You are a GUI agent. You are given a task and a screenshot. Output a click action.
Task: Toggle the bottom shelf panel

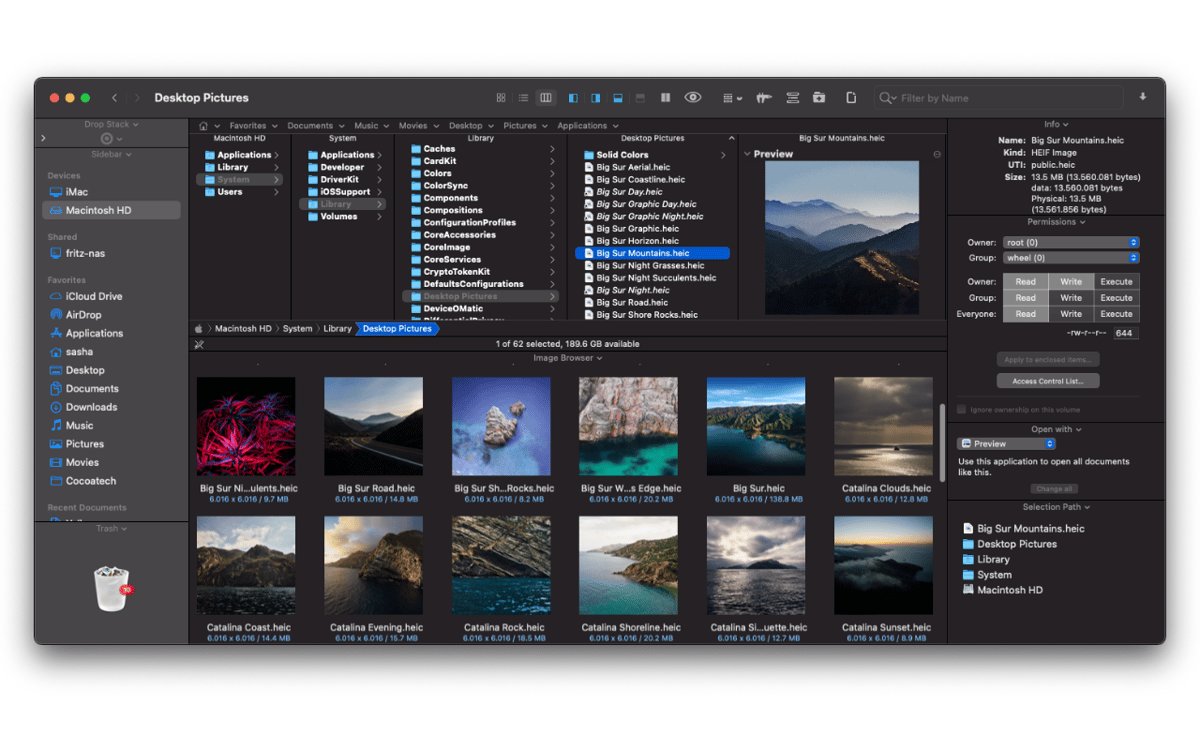[618, 98]
